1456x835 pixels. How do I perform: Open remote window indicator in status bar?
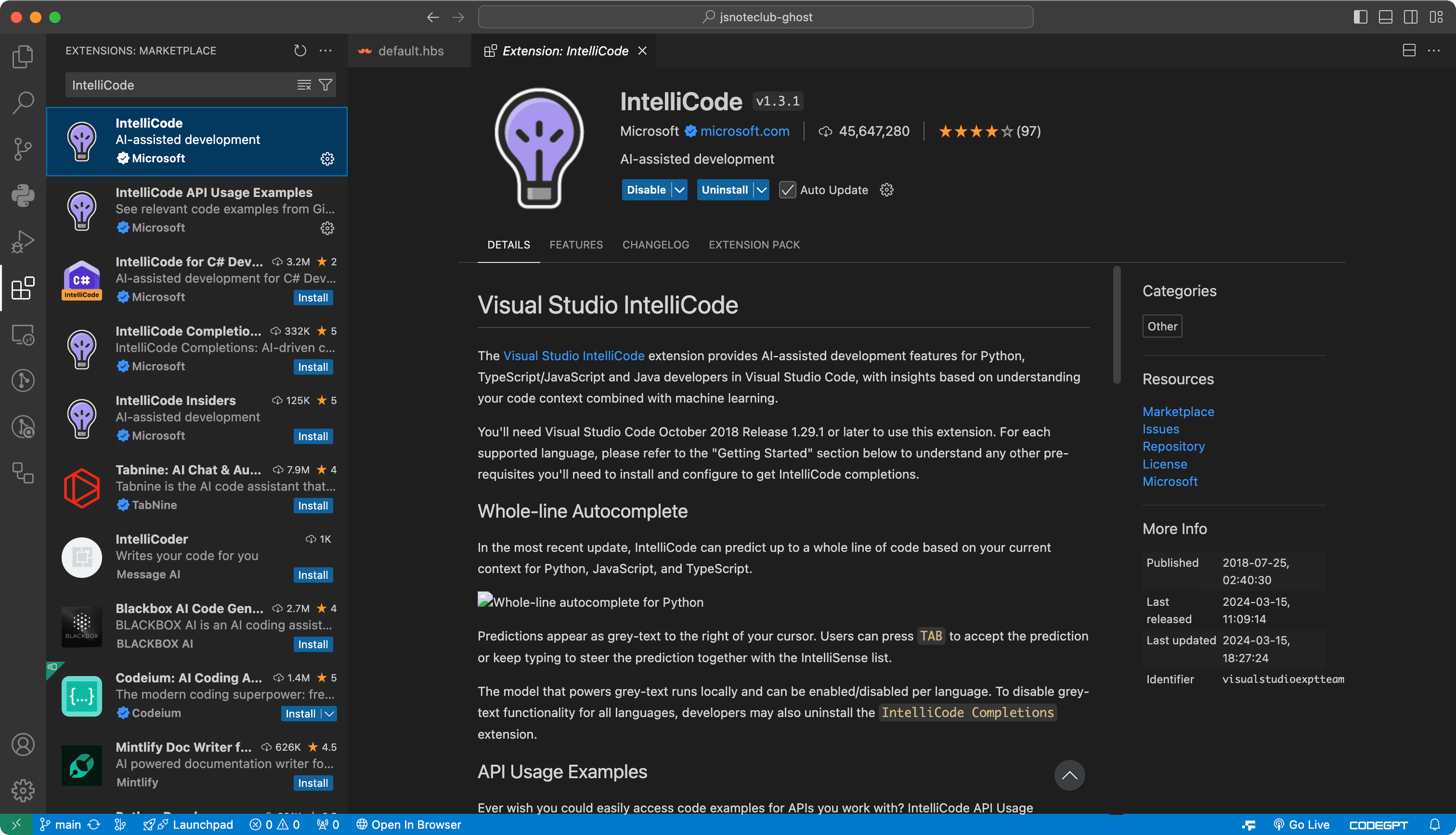[16, 825]
